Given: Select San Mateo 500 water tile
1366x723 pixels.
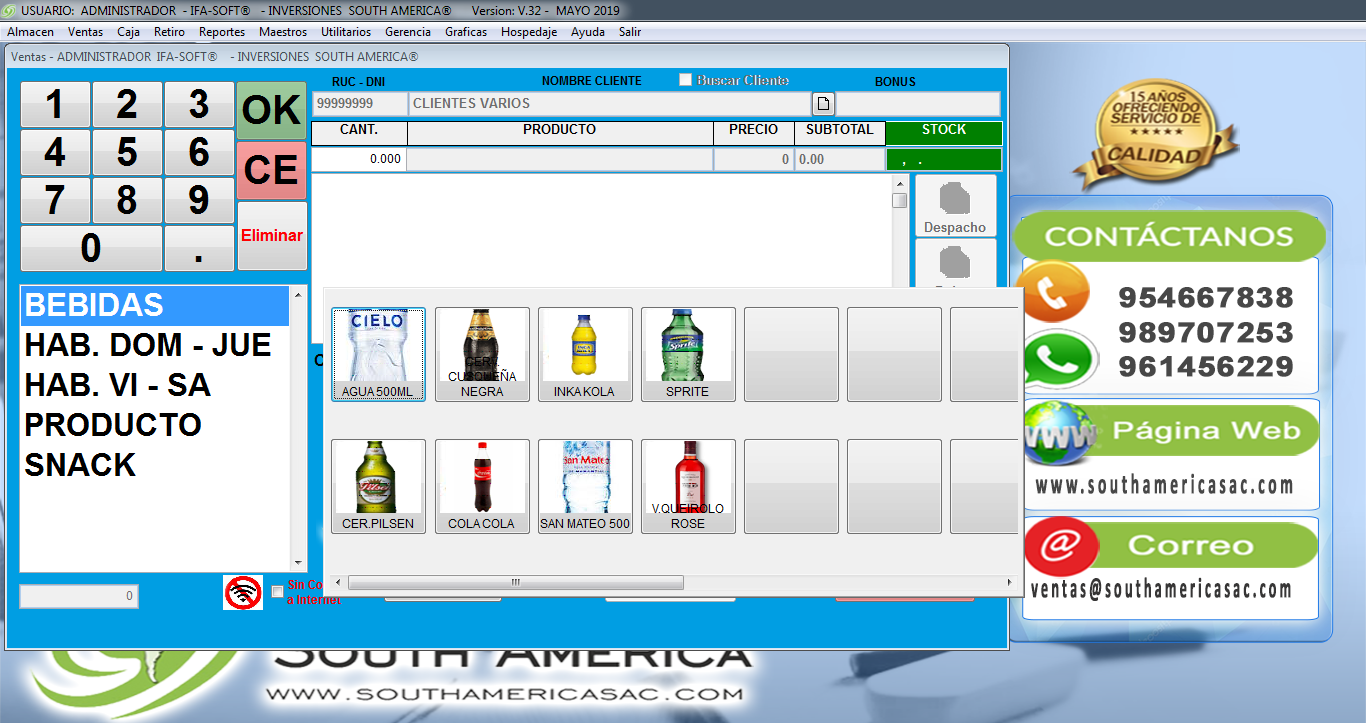Looking at the screenshot, I should (x=585, y=486).
